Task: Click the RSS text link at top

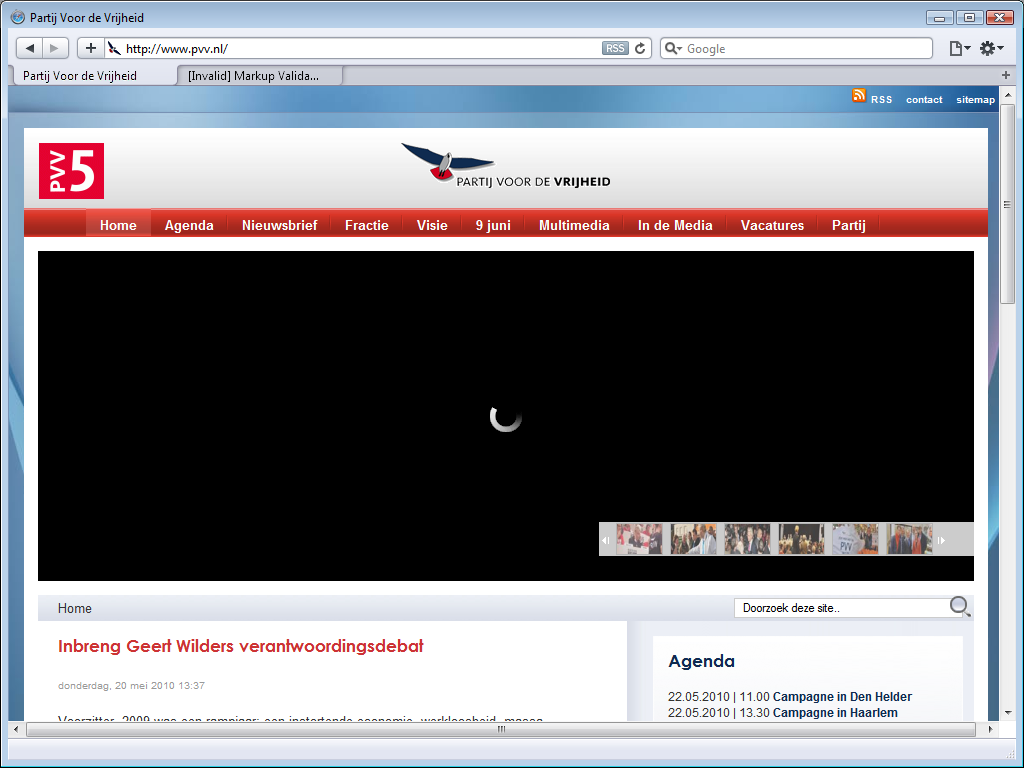Action: [x=881, y=100]
